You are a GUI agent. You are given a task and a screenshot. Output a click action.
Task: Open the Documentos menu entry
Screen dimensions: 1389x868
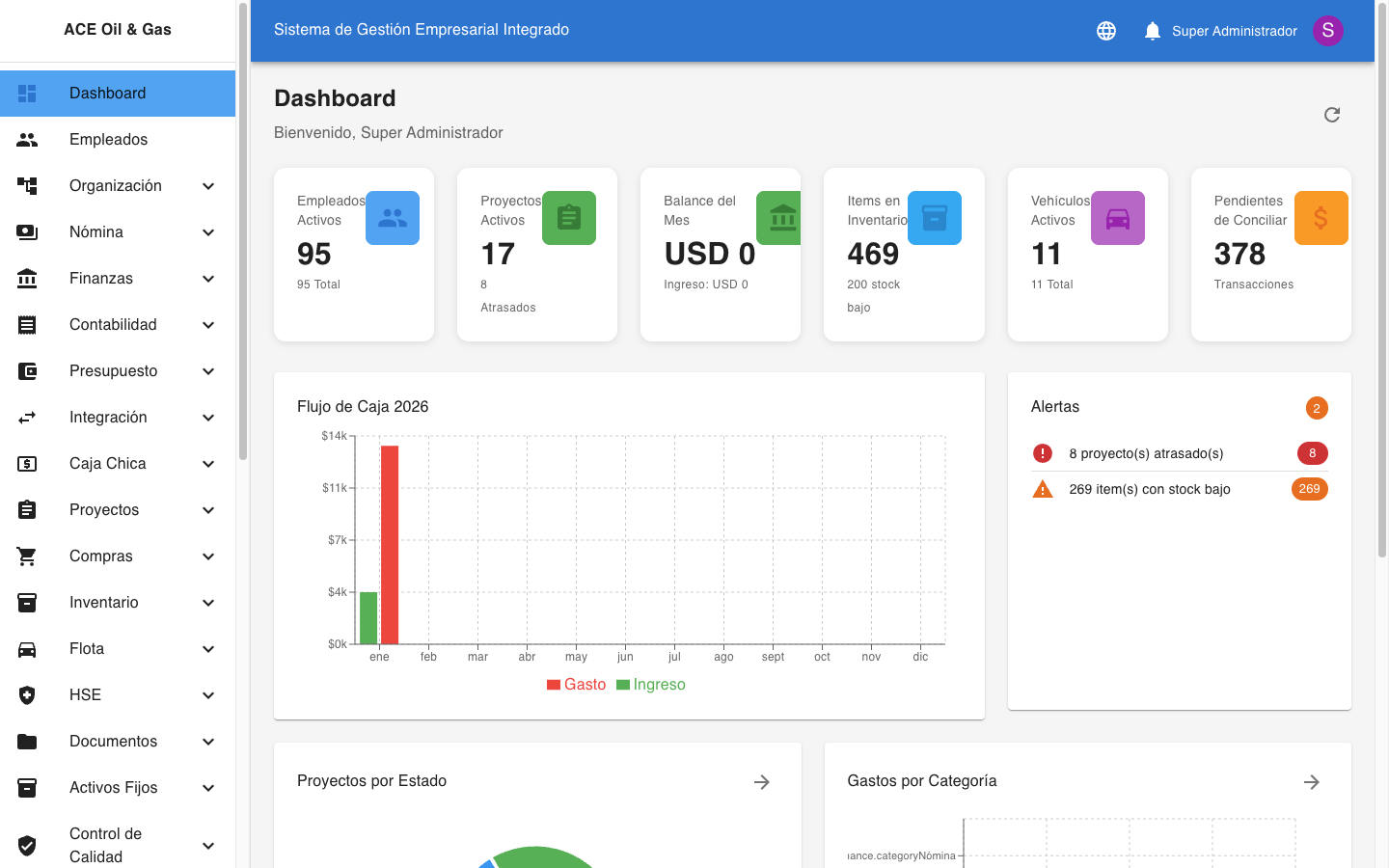click(x=113, y=741)
